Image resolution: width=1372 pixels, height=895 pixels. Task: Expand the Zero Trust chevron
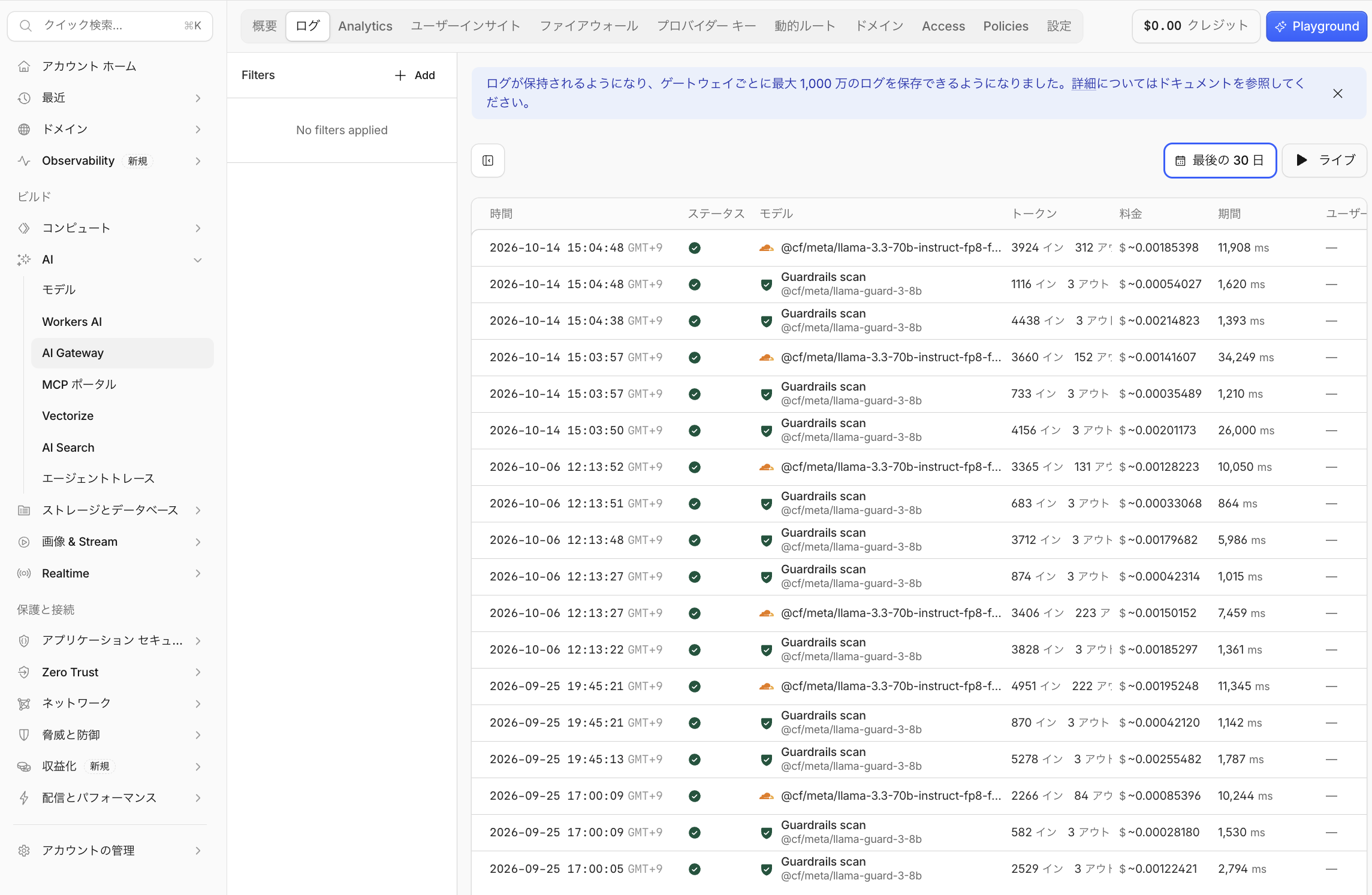point(198,672)
